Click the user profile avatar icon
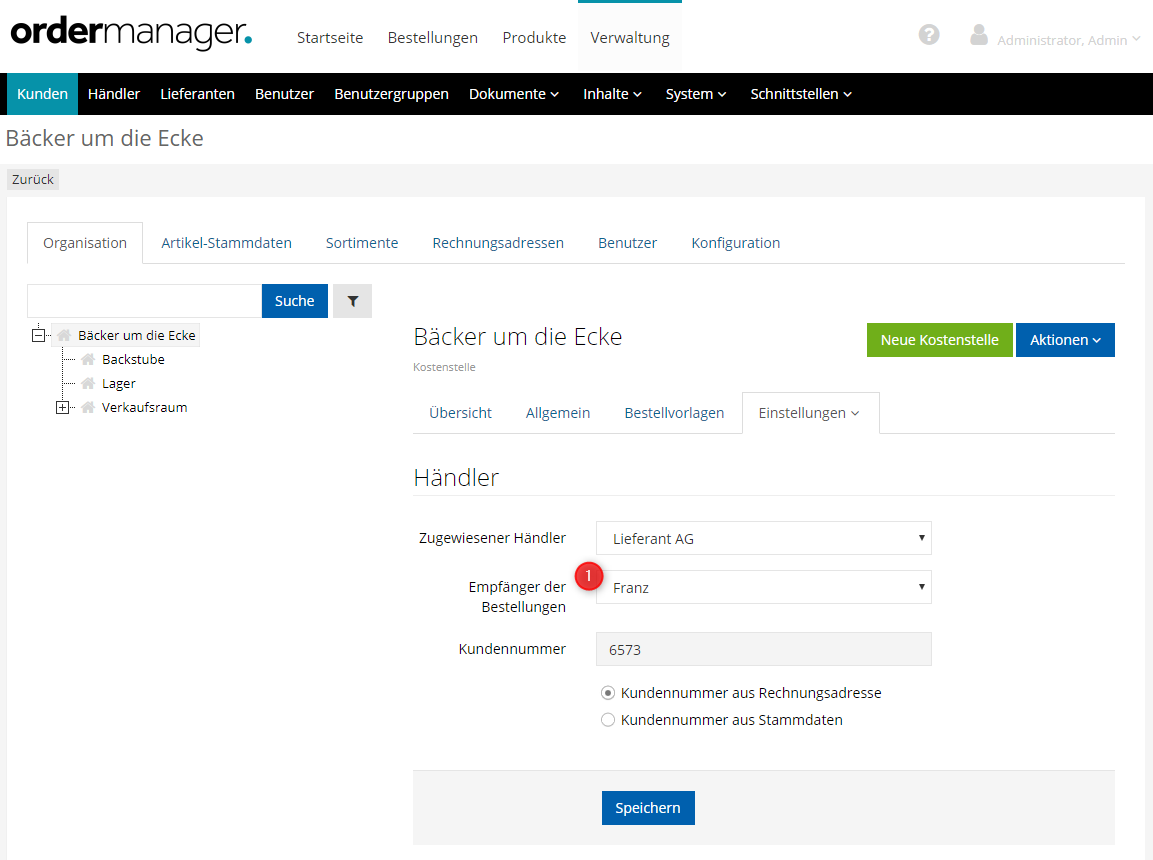 (x=979, y=35)
